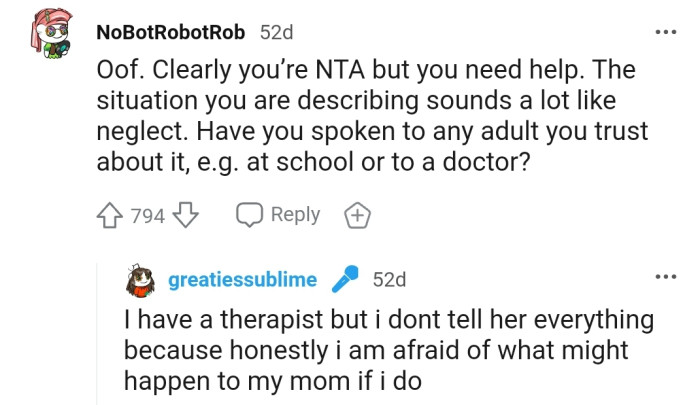This screenshot has width=700, height=405.
Task: Click 52d timestamp beside greatiessublime
Action: point(389,280)
